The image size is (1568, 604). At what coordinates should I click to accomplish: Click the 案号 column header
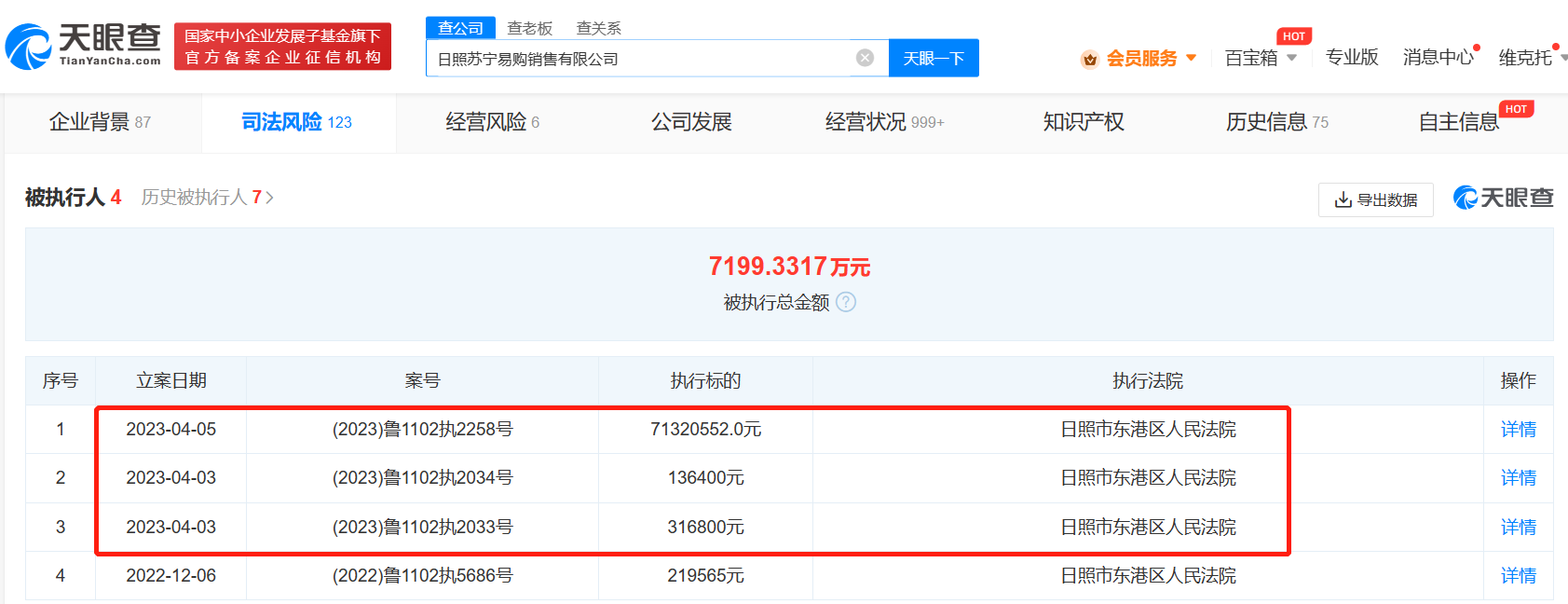pyautogui.click(x=422, y=380)
